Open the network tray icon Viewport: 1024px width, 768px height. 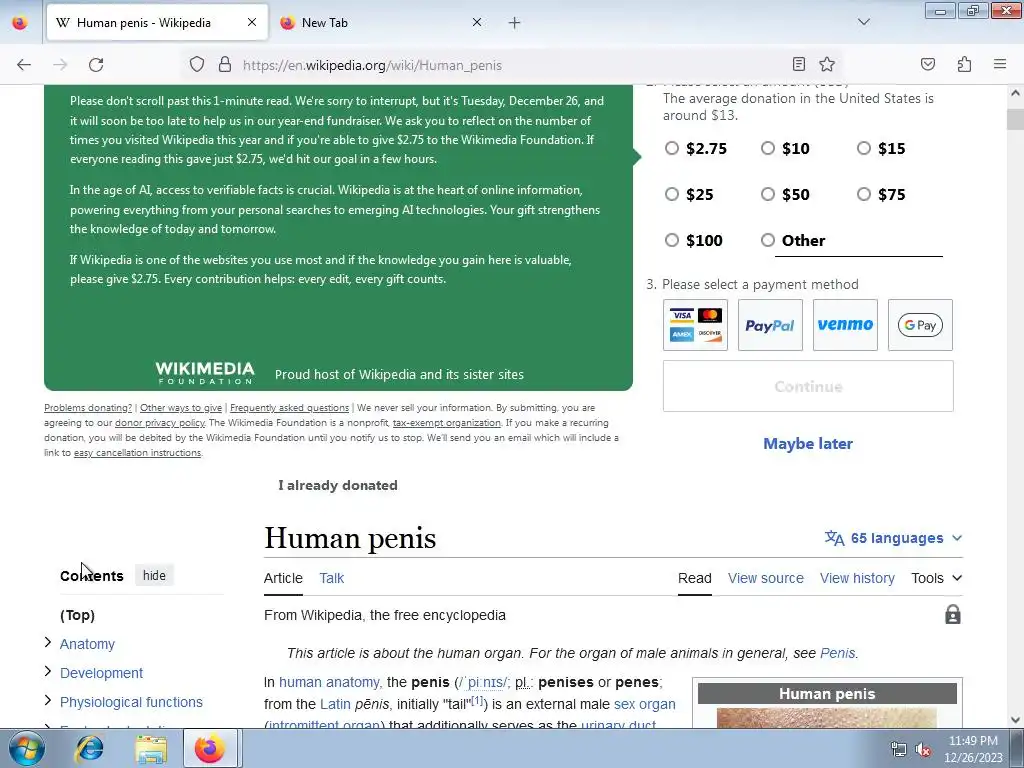click(x=899, y=750)
